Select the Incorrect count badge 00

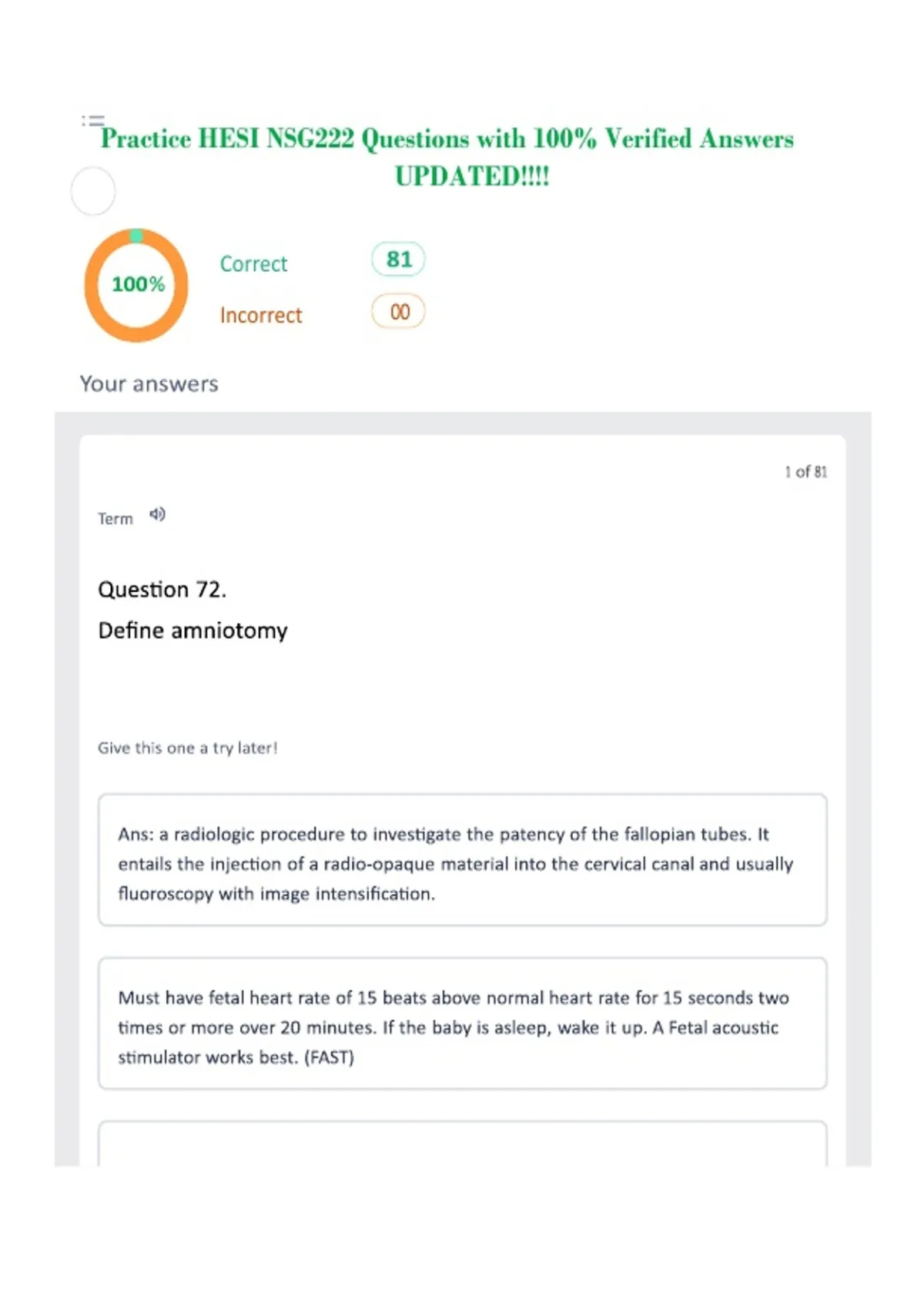tap(398, 312)
